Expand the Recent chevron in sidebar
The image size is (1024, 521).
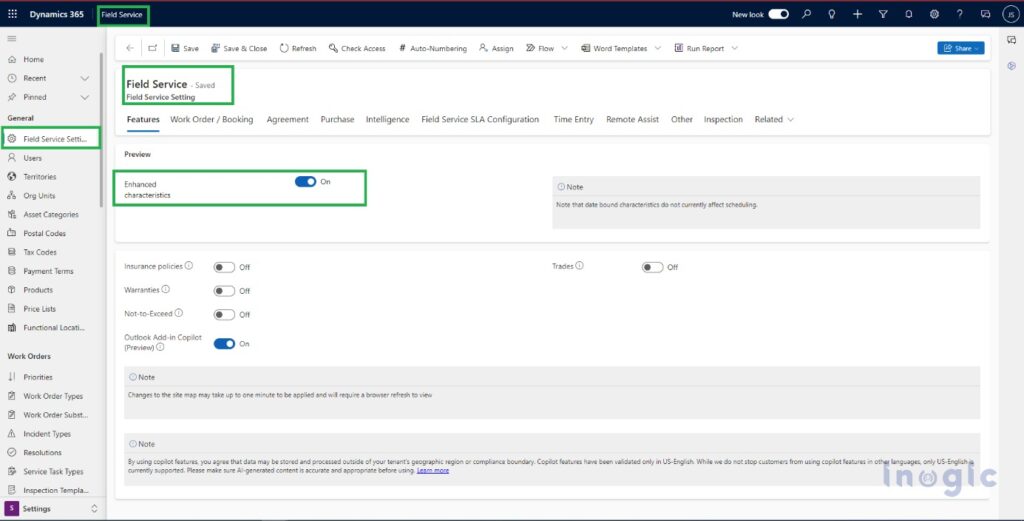point(84,78)
